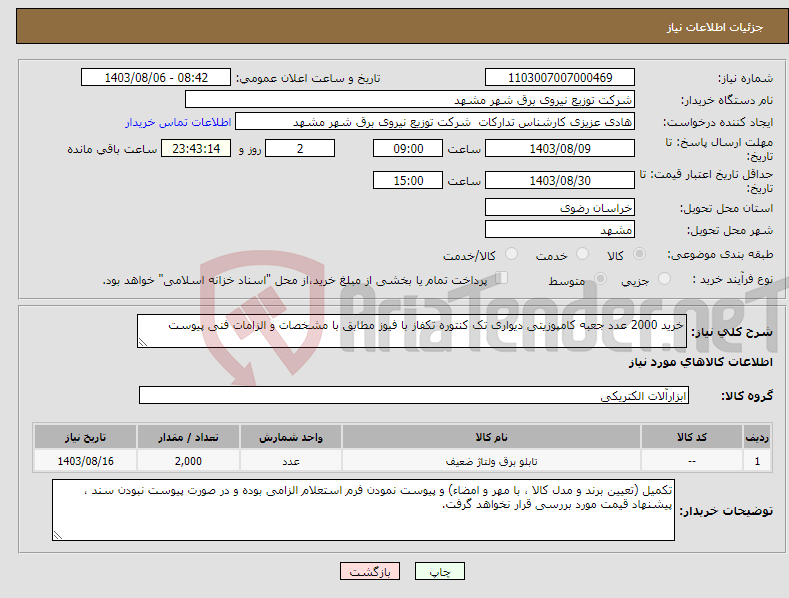Toggle the اسناد خزانه اسلامی payment checkbox
This screenshot has width=789, height=598.
pyautogui.click(x=501, y=278)
